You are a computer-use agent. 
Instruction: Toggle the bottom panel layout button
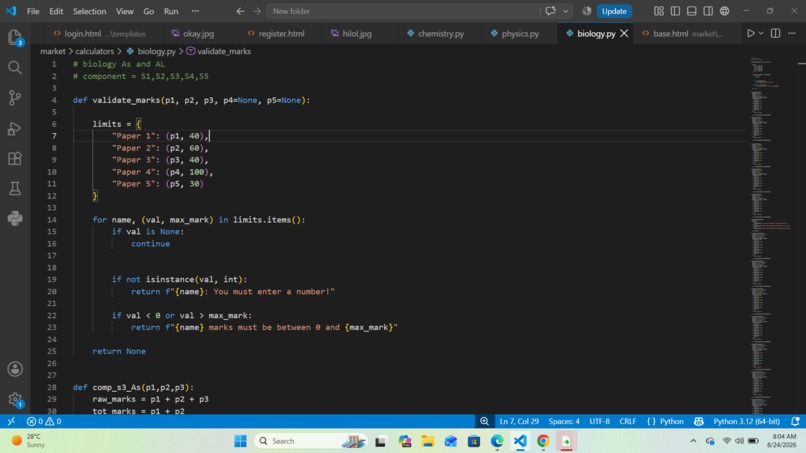[692, 11]
